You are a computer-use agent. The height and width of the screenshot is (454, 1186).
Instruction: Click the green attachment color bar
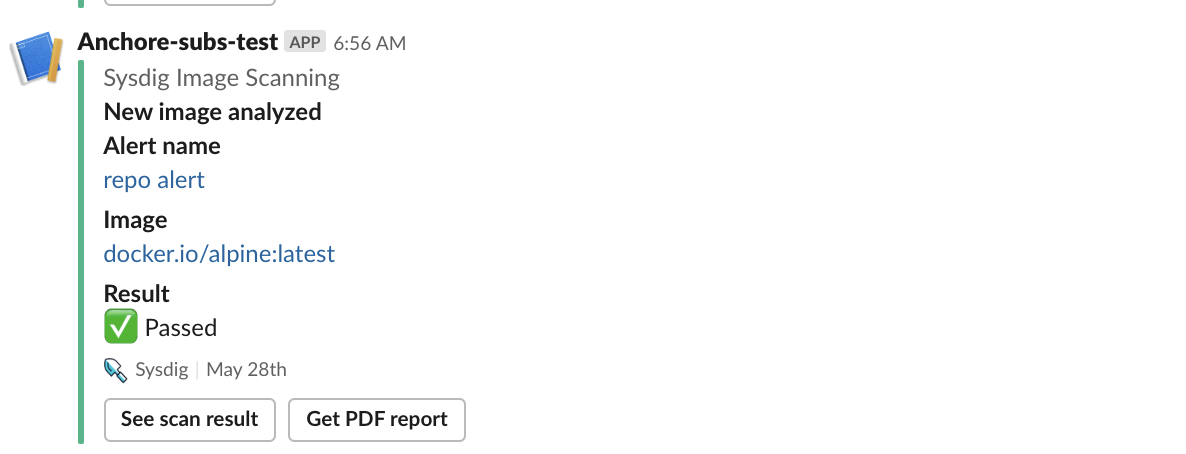[81, 252]
